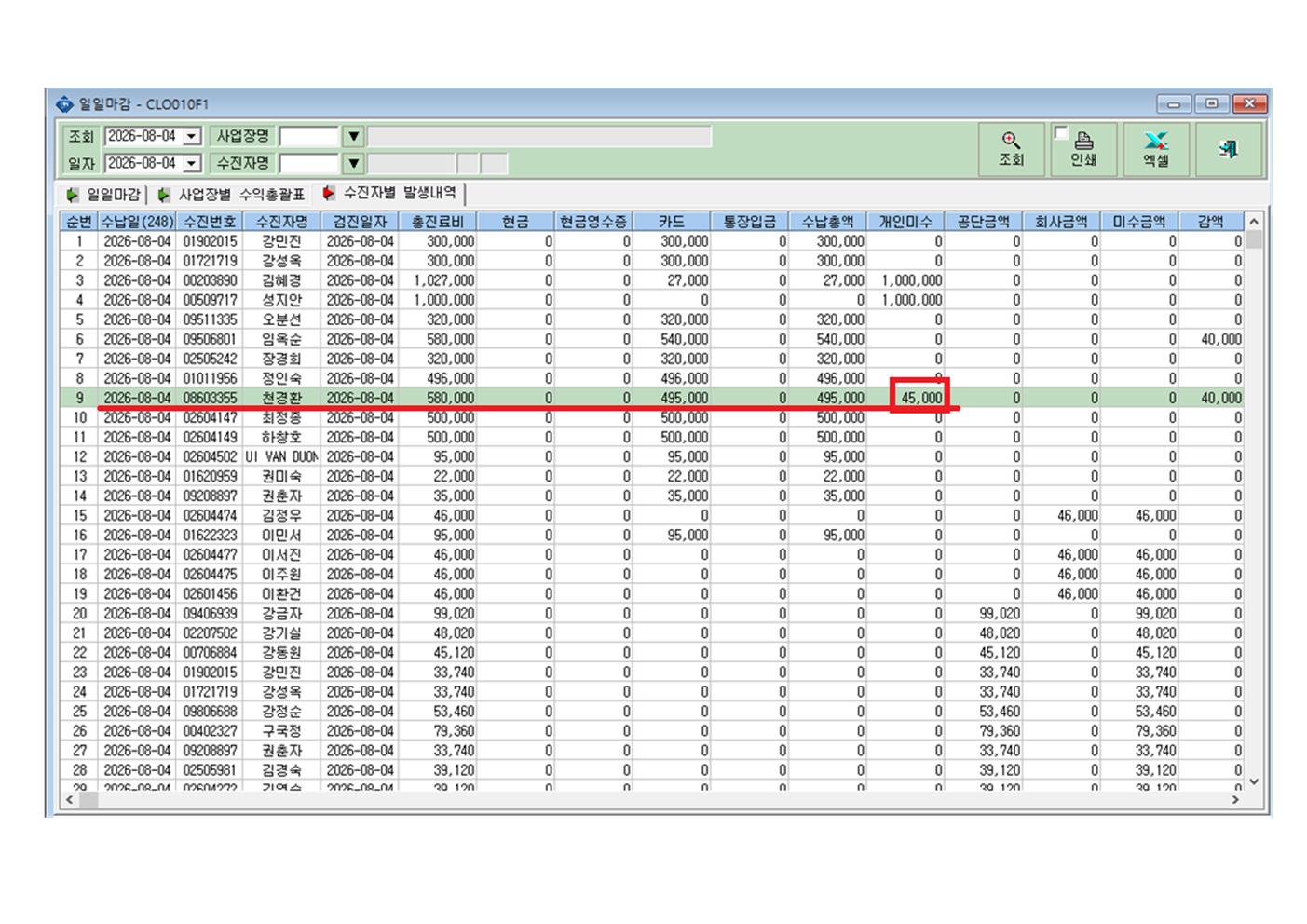Click the 사업장명 input field

pyautogui.click(x=310, y=137)
